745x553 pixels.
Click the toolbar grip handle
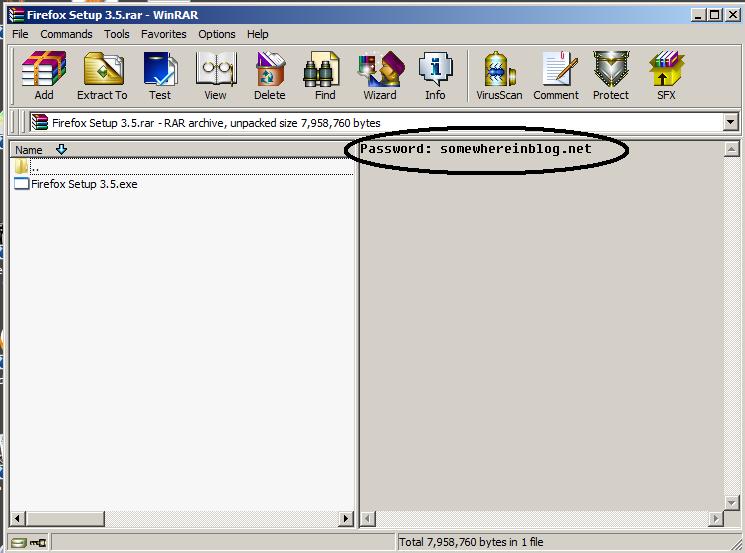[x=11, y=75]
